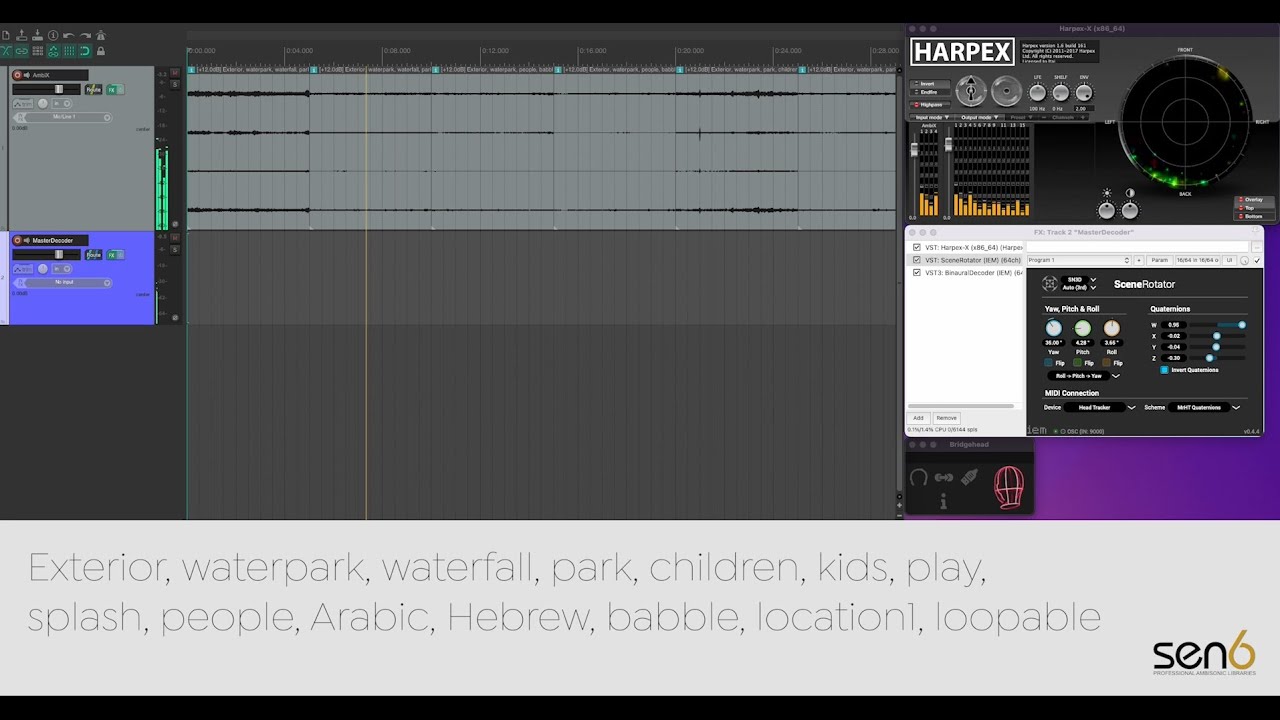Click the UI button in FX window

pos(1230,260)
